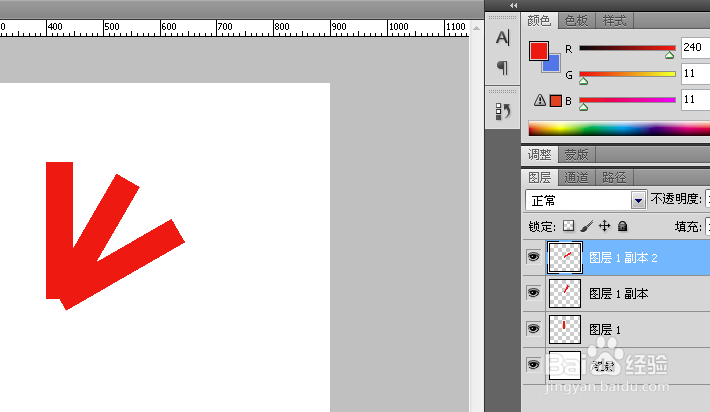This screenshot has width=710, height=412.
Task: Switch to the 图层 tab
Action: pyautogui.click(x=539, y=177)
